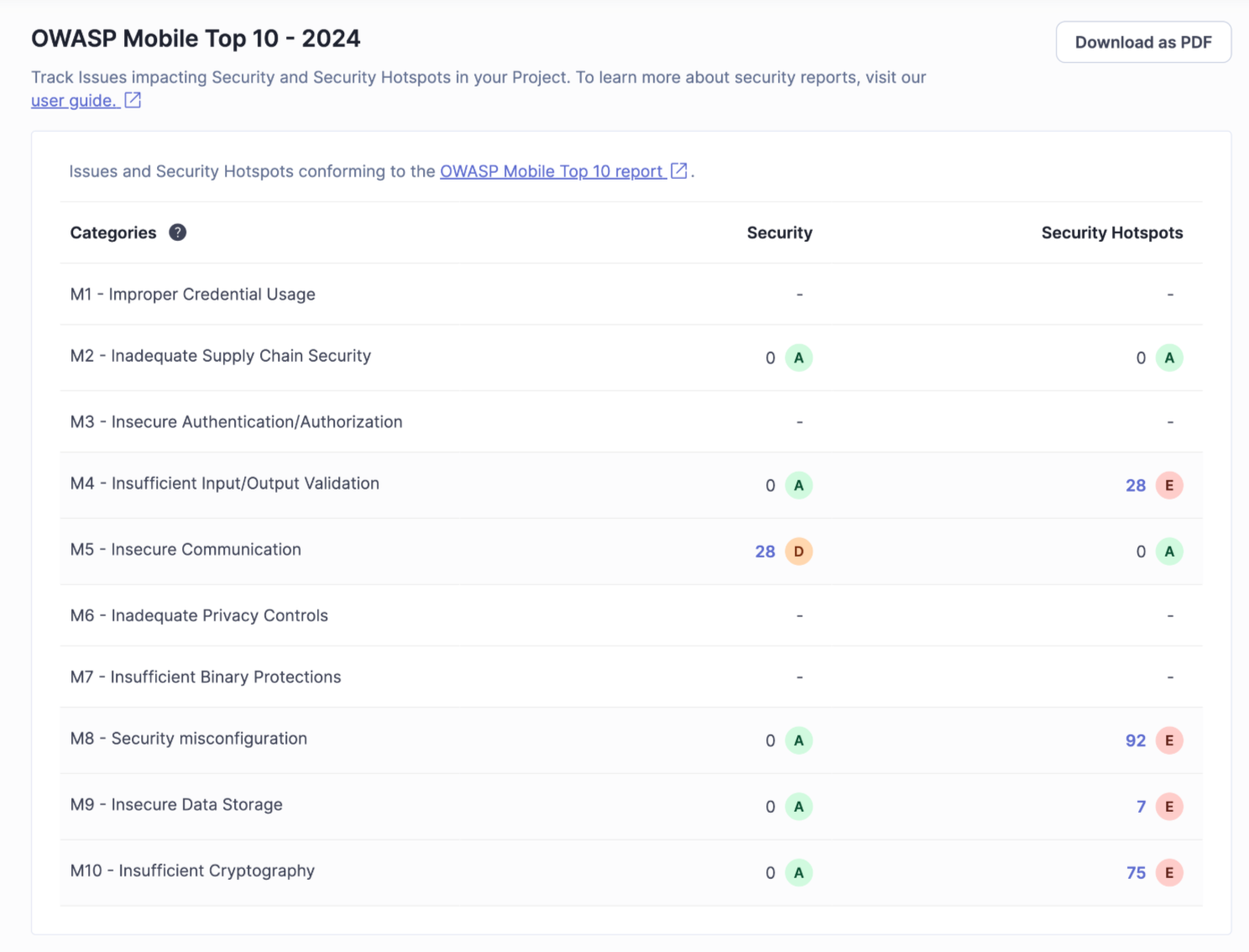
Task: Click the D rating badge for M5 security
Action: click(798, 552)
